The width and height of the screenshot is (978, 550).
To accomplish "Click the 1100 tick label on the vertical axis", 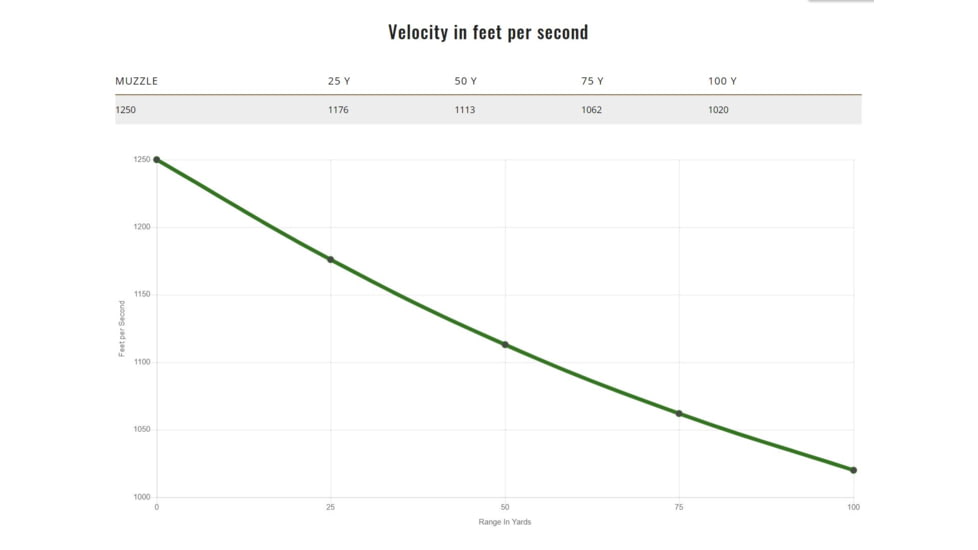I will [141, 362].
